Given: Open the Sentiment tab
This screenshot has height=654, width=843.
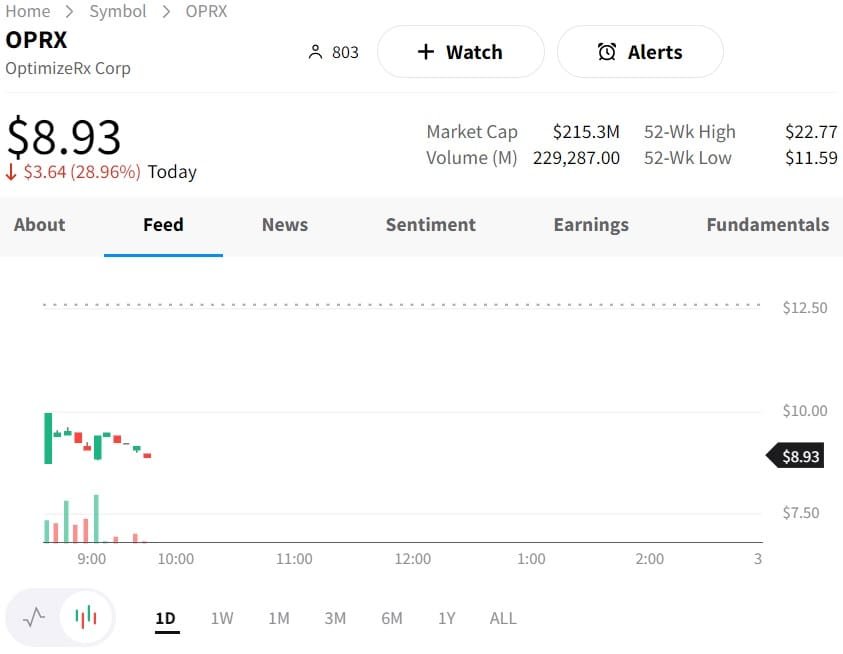Looking at the screenshot, I should [x=431, y=225].
